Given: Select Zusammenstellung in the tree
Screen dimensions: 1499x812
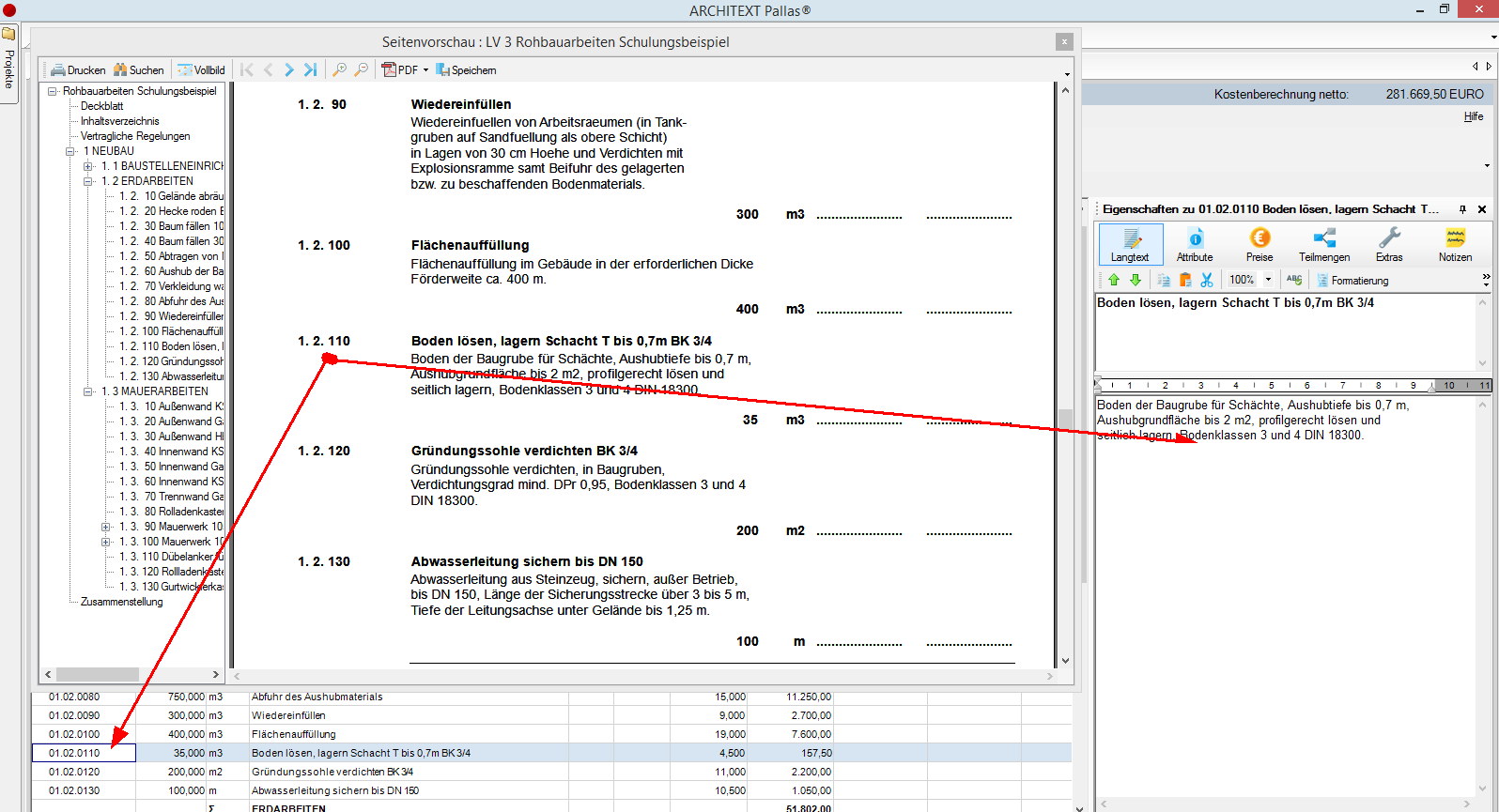Looking at the screenshot, I should [121, 602].
